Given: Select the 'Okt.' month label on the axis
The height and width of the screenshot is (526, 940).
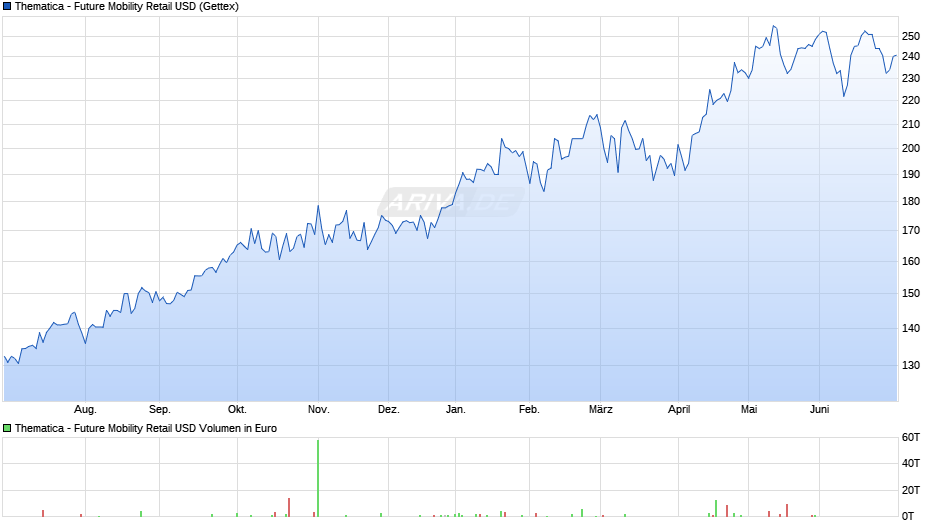Looking at the screenshot, I should point(237,410).
